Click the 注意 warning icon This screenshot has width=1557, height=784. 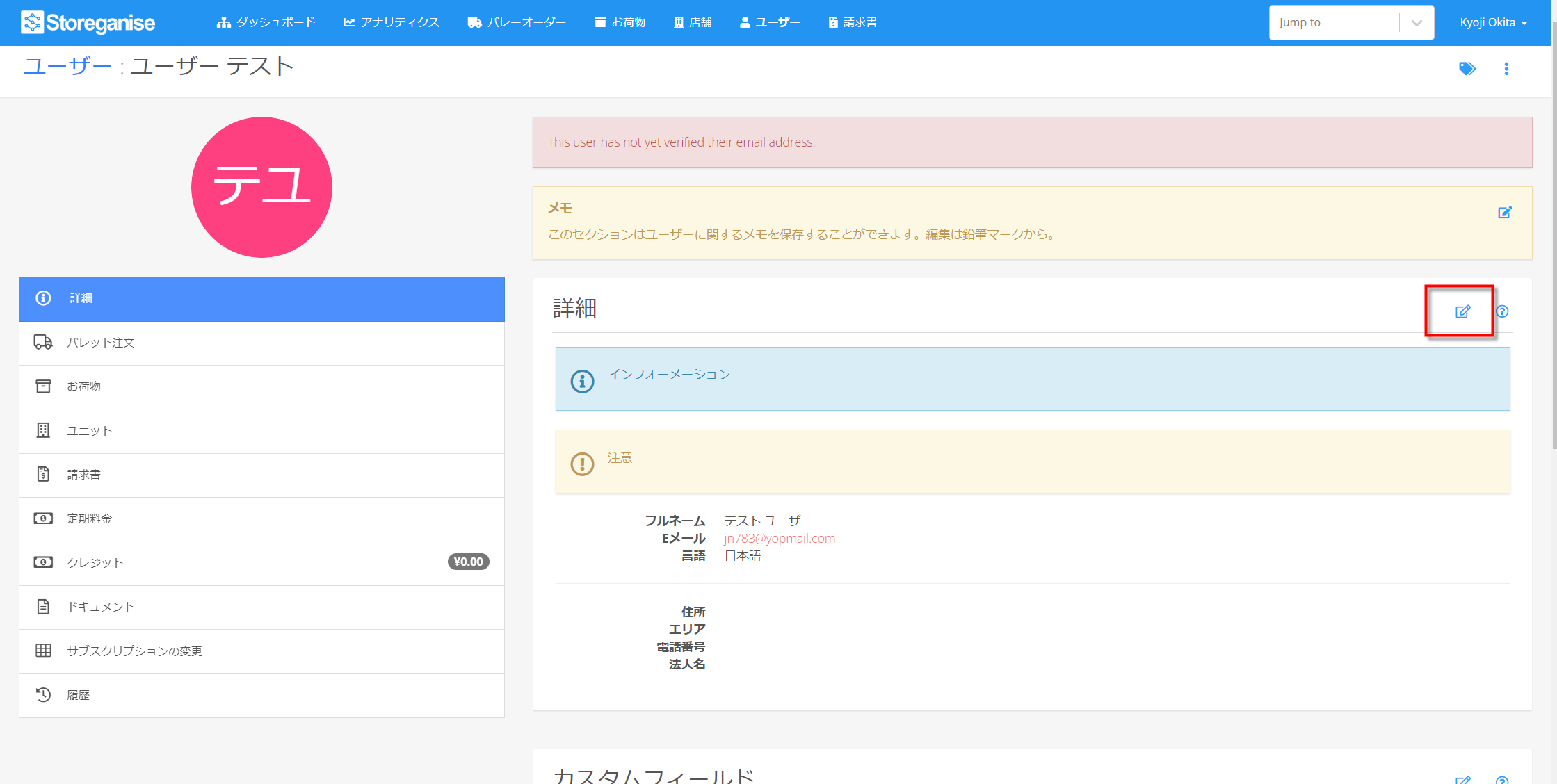583,464
